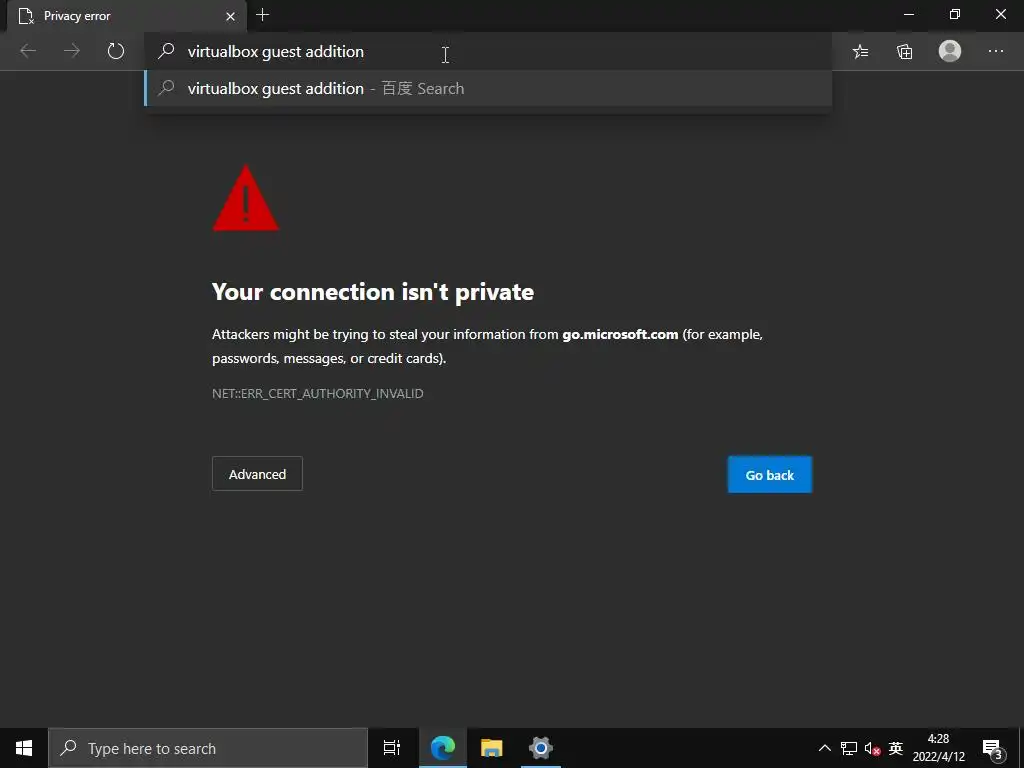The height and width of the screenshot is (768, 1024).
Task: Click the browser Refresh icon
Action: click(116, 51)
